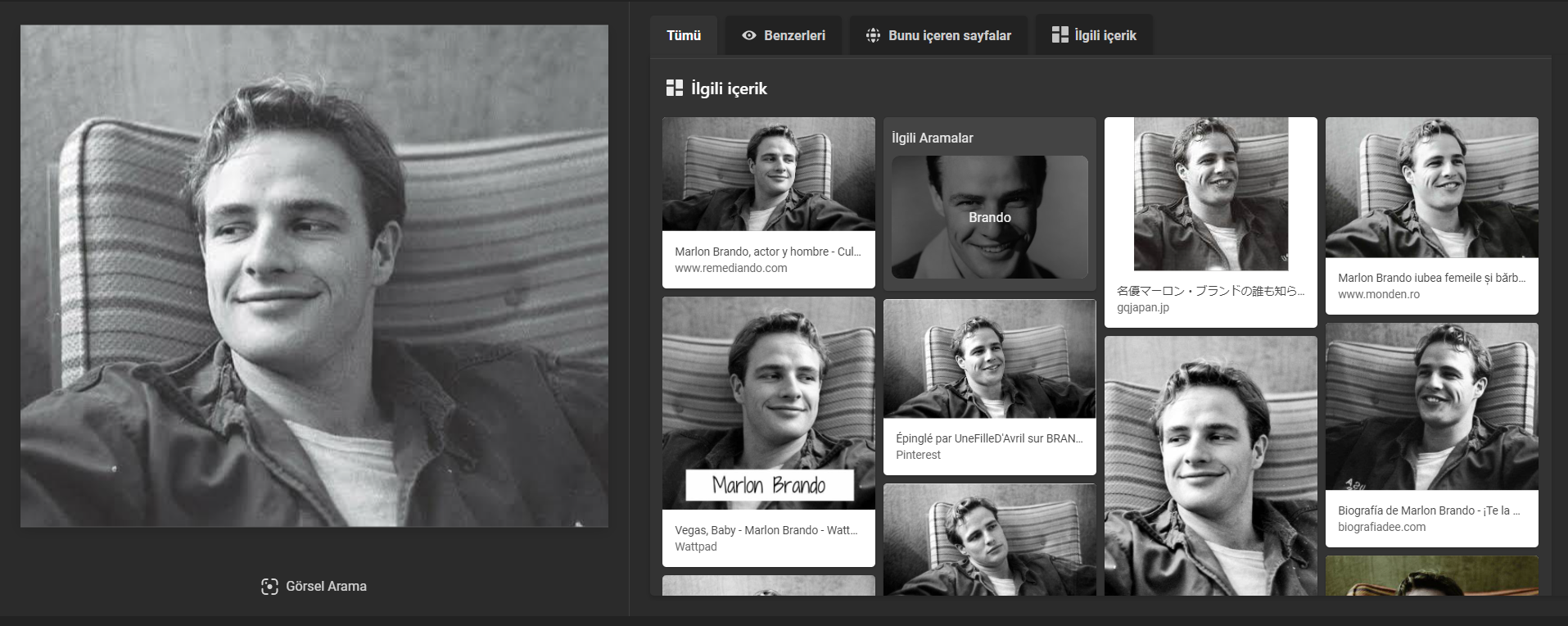This screenshot has height=626, width=1568.
Task: Click the biografiadee.com source text
Action: [1382, 527]
